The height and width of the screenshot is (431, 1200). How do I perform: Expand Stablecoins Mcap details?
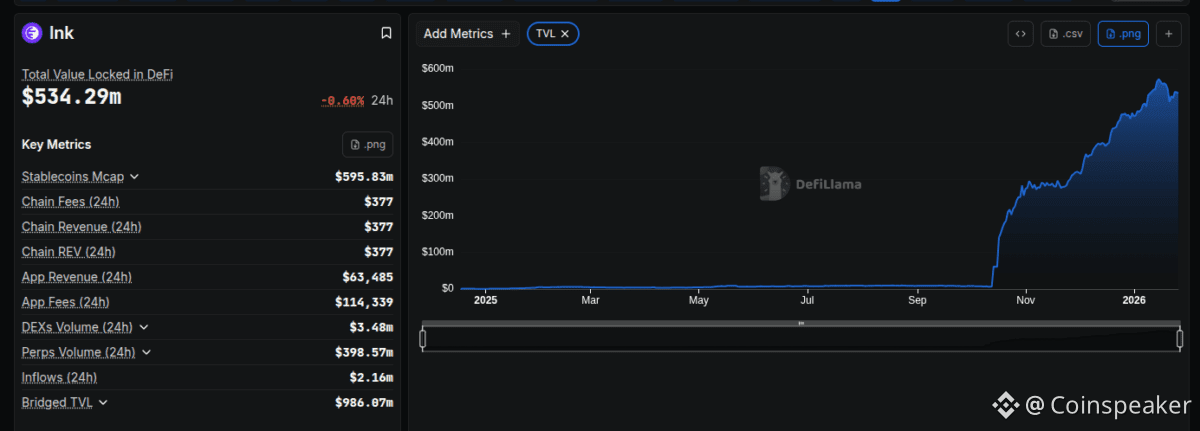click(x=135, y=177)
